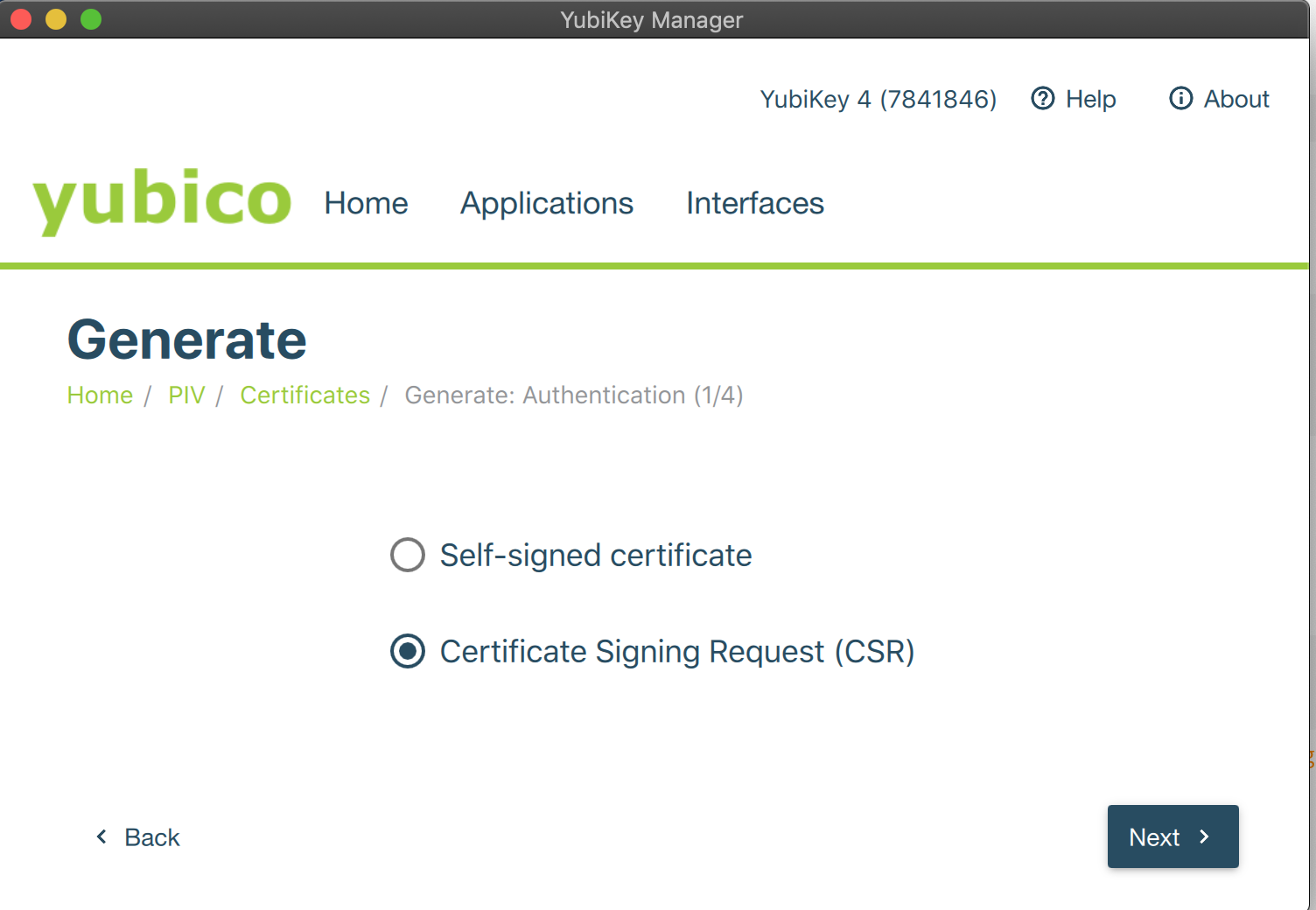Click the About info icon

[x=1180, y=99]
